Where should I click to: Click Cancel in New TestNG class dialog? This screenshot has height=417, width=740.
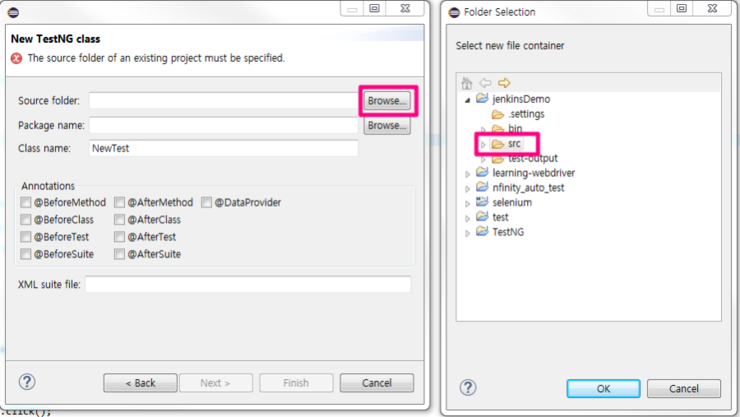pyautogui.click(x=377, y=383)
